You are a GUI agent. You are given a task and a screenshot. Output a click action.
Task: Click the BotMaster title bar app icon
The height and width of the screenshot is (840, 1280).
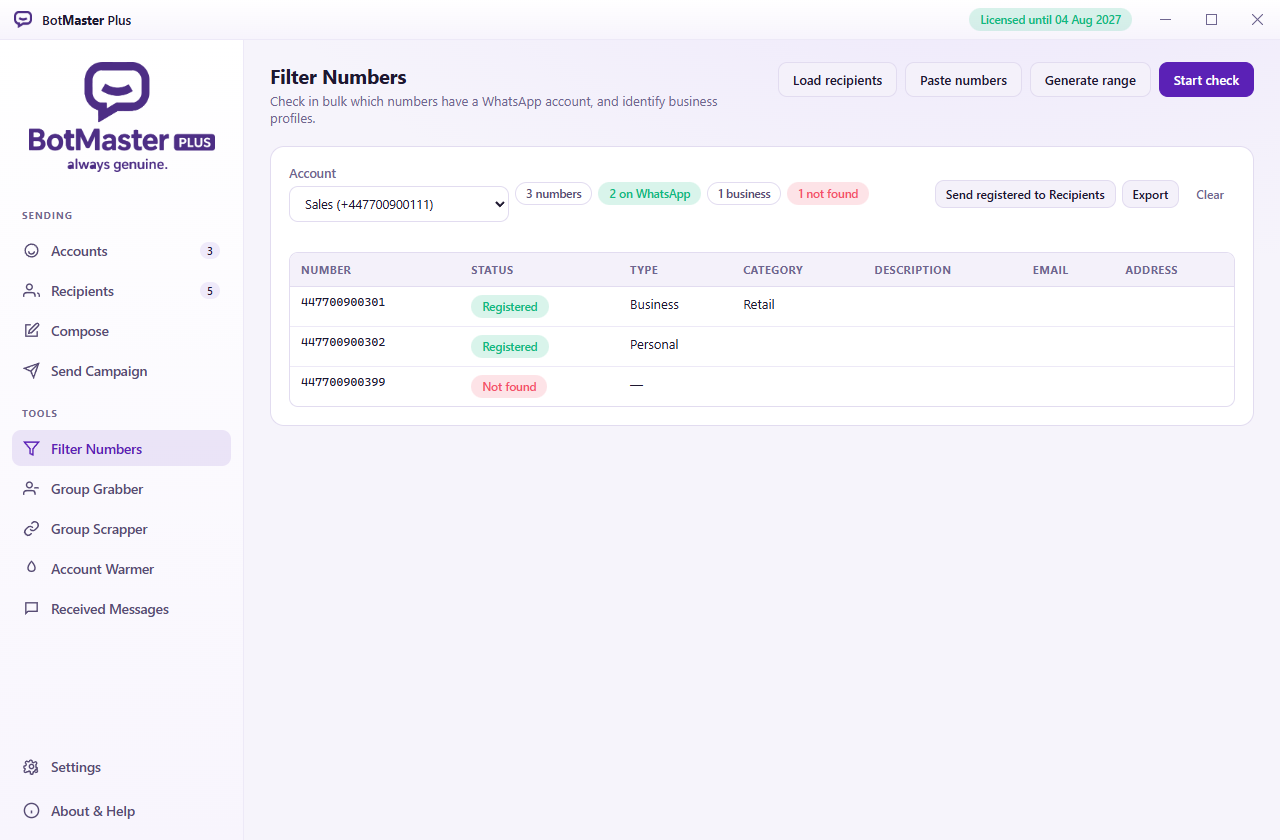pyautogui.click(x=23, y=20)
